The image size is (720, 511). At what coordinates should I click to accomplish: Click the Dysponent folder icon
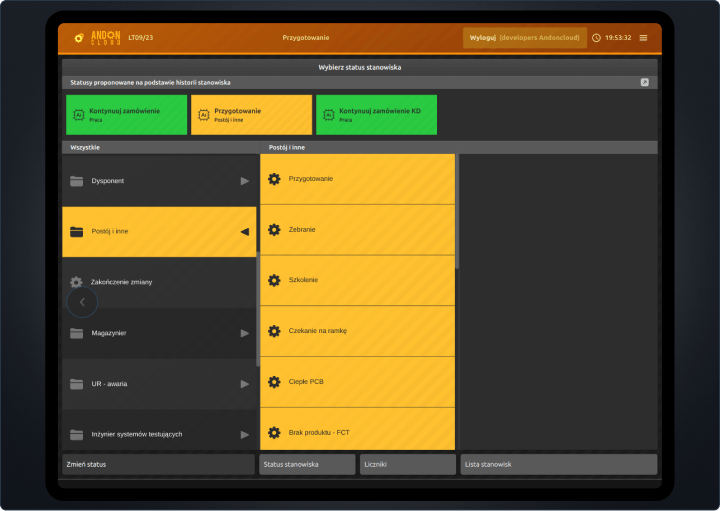[77, 181]
